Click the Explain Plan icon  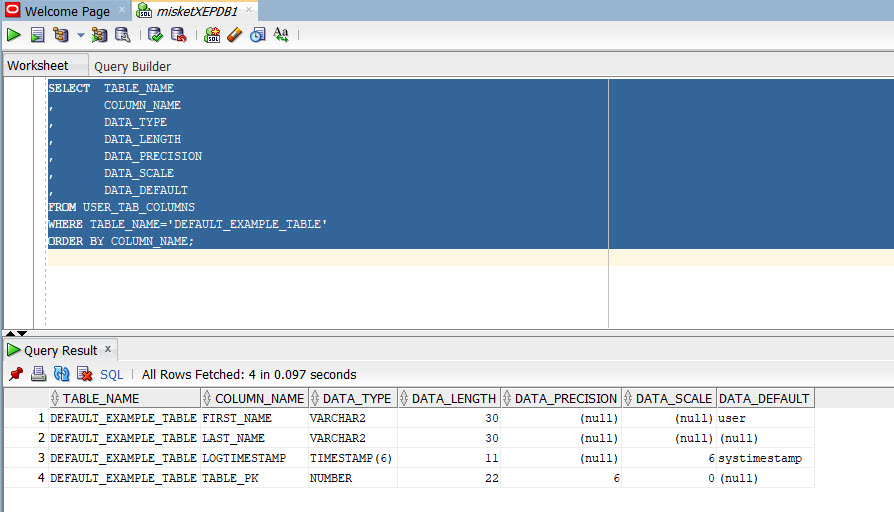tap(60, 35)
